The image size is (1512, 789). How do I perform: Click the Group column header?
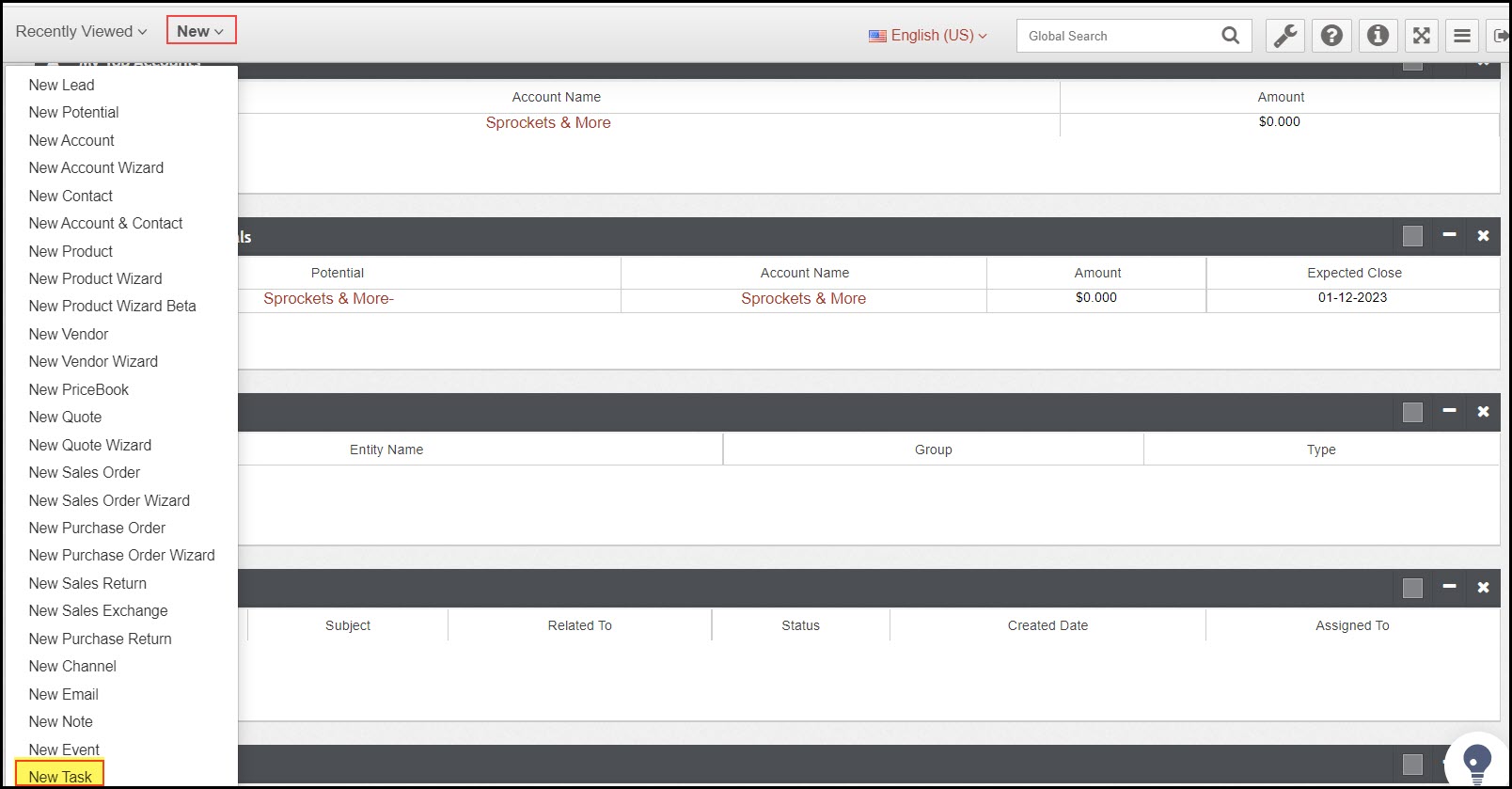pyautogui.click(x=933, y=450)
